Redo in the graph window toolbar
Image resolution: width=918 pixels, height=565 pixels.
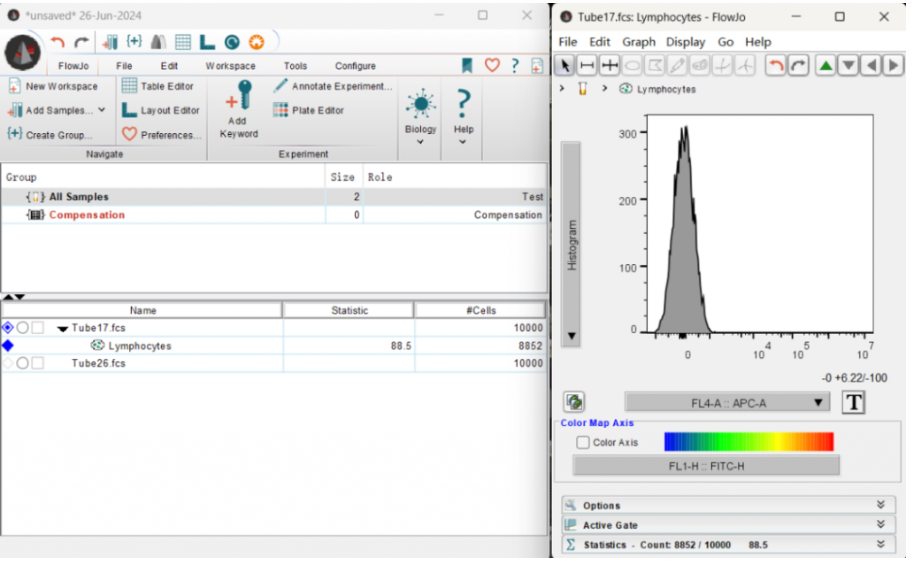pos(799,65)
